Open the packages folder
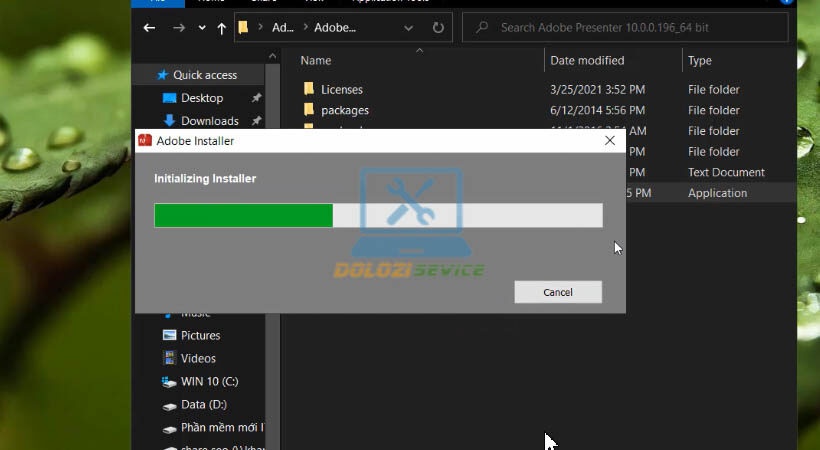 345,110
